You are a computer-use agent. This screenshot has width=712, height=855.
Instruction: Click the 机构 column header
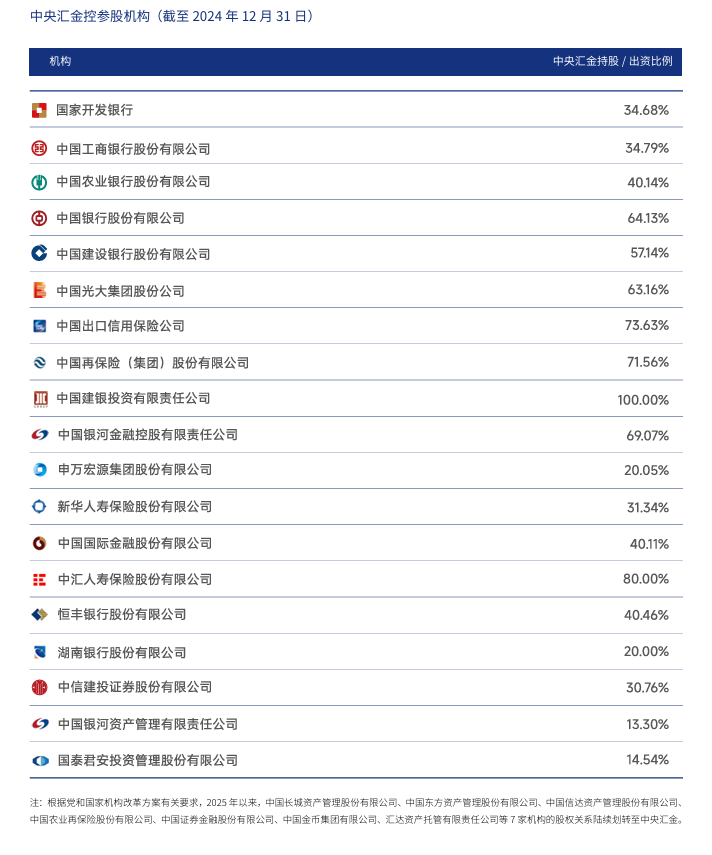[61, 61]
